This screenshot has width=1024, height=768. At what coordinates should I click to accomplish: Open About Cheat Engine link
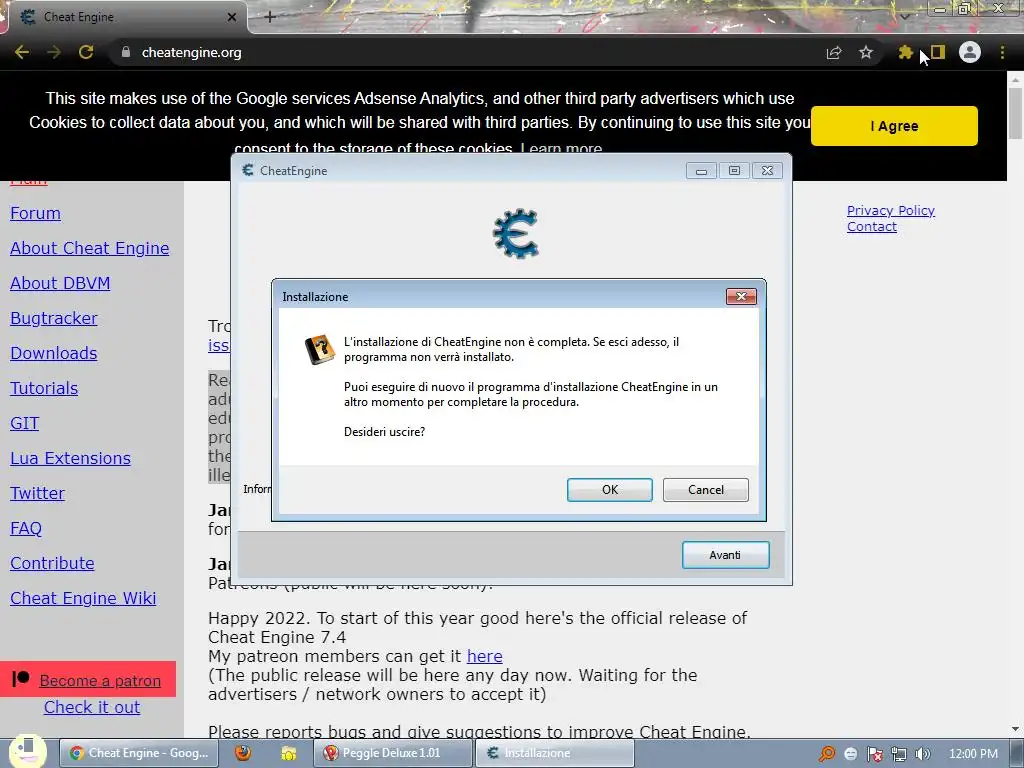tap(89, 248)
